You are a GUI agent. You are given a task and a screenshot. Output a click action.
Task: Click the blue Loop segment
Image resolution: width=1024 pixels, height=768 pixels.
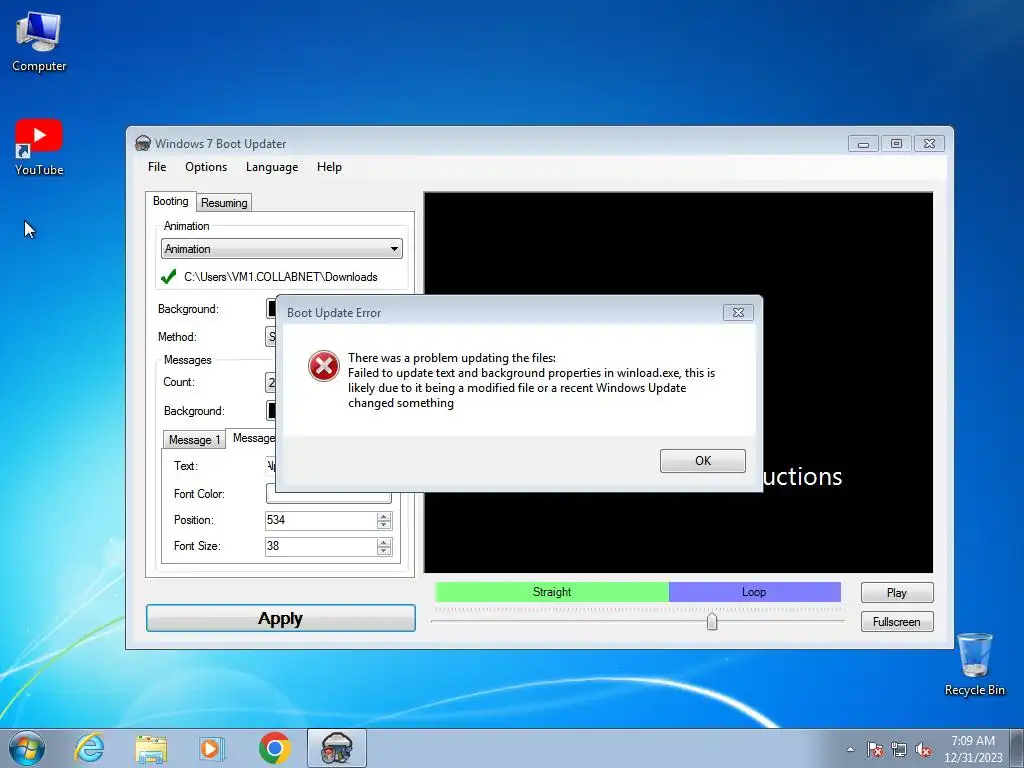click(754, 592)
